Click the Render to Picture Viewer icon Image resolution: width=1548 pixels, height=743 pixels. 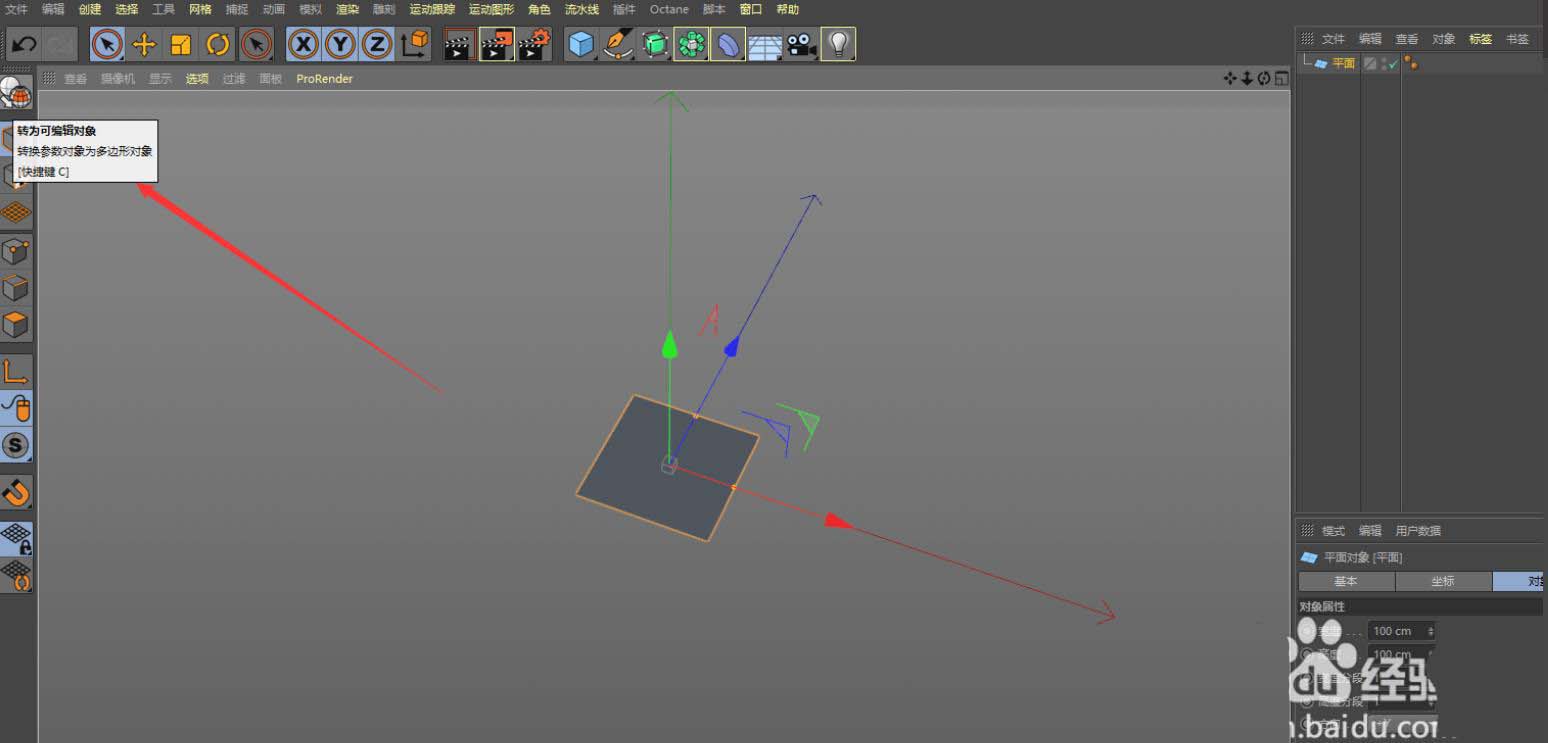(497, 45)
